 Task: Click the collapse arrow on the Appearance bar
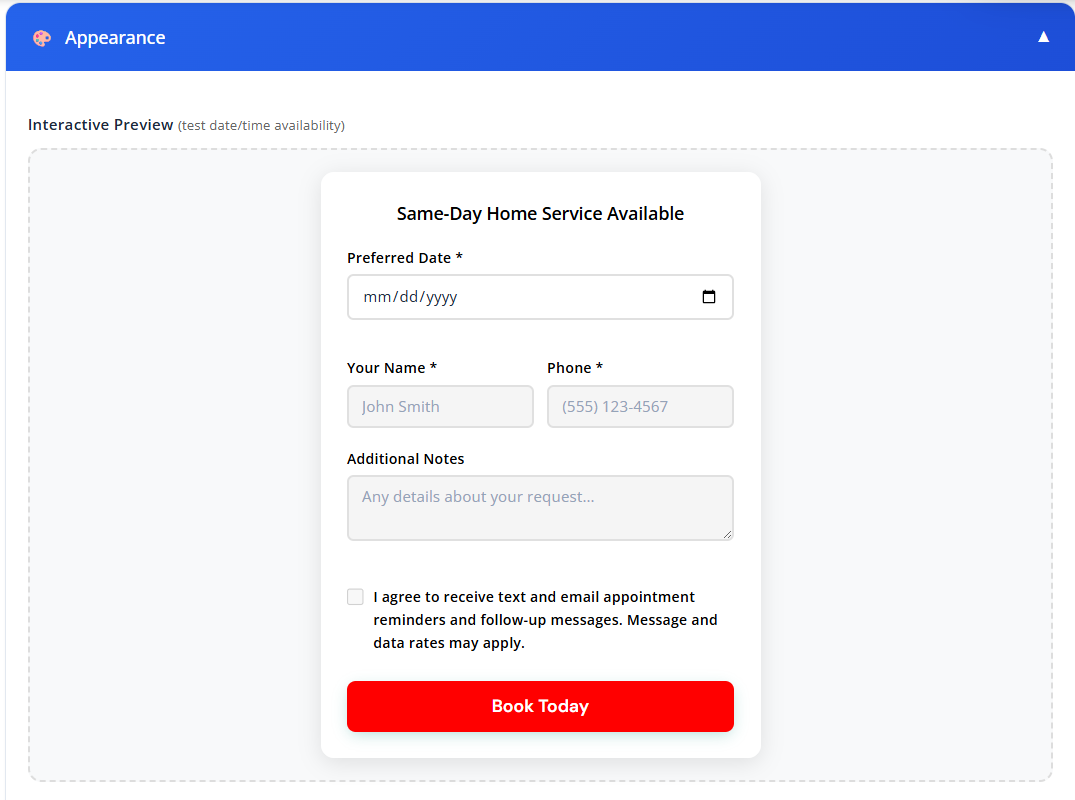pos(1043,36)
